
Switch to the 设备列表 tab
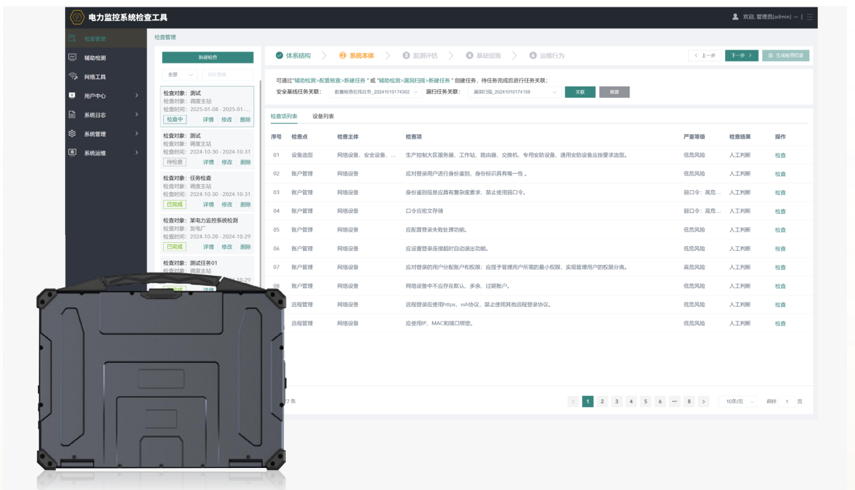pos(323,117)
